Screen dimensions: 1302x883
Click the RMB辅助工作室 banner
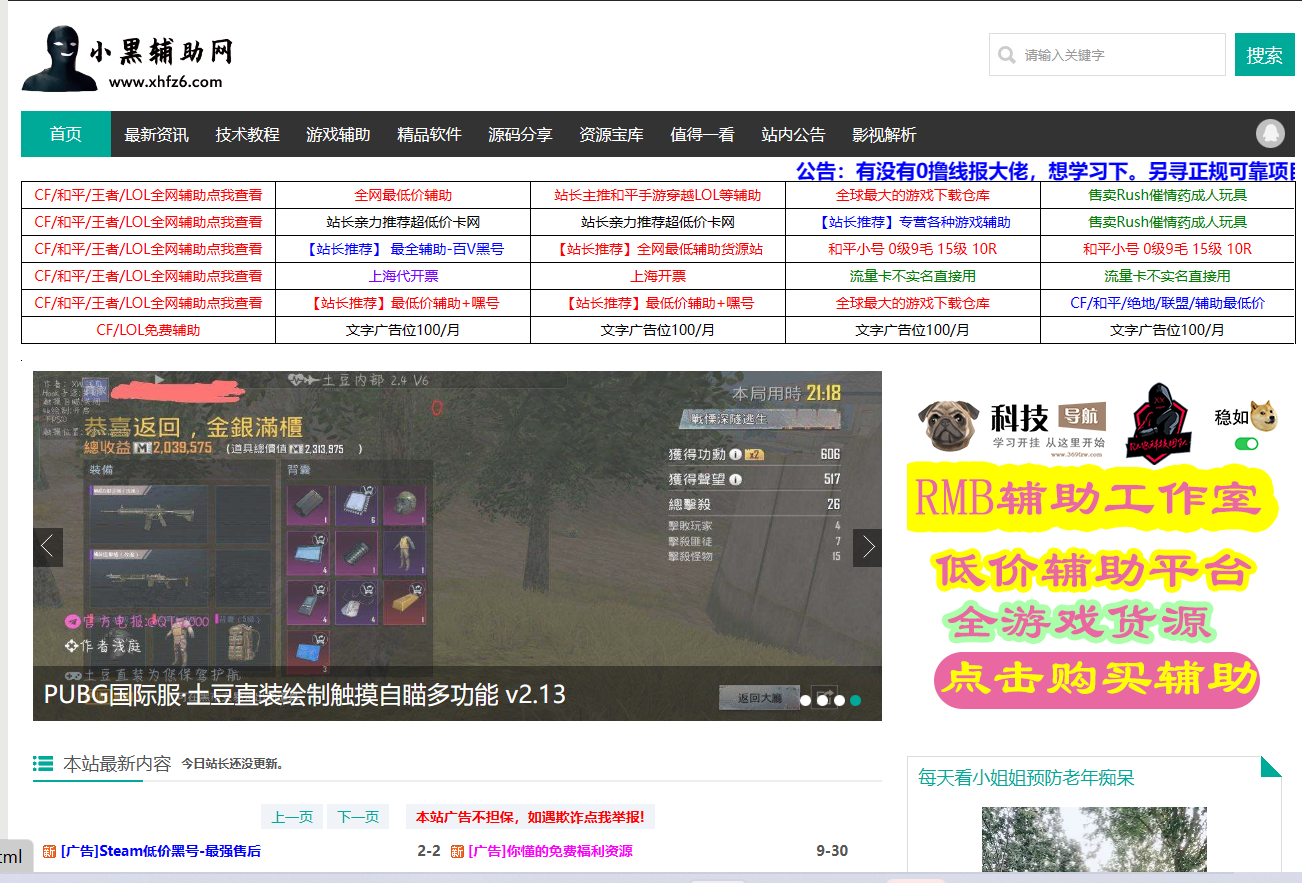pyautogui.click(x=1092, y=500)
